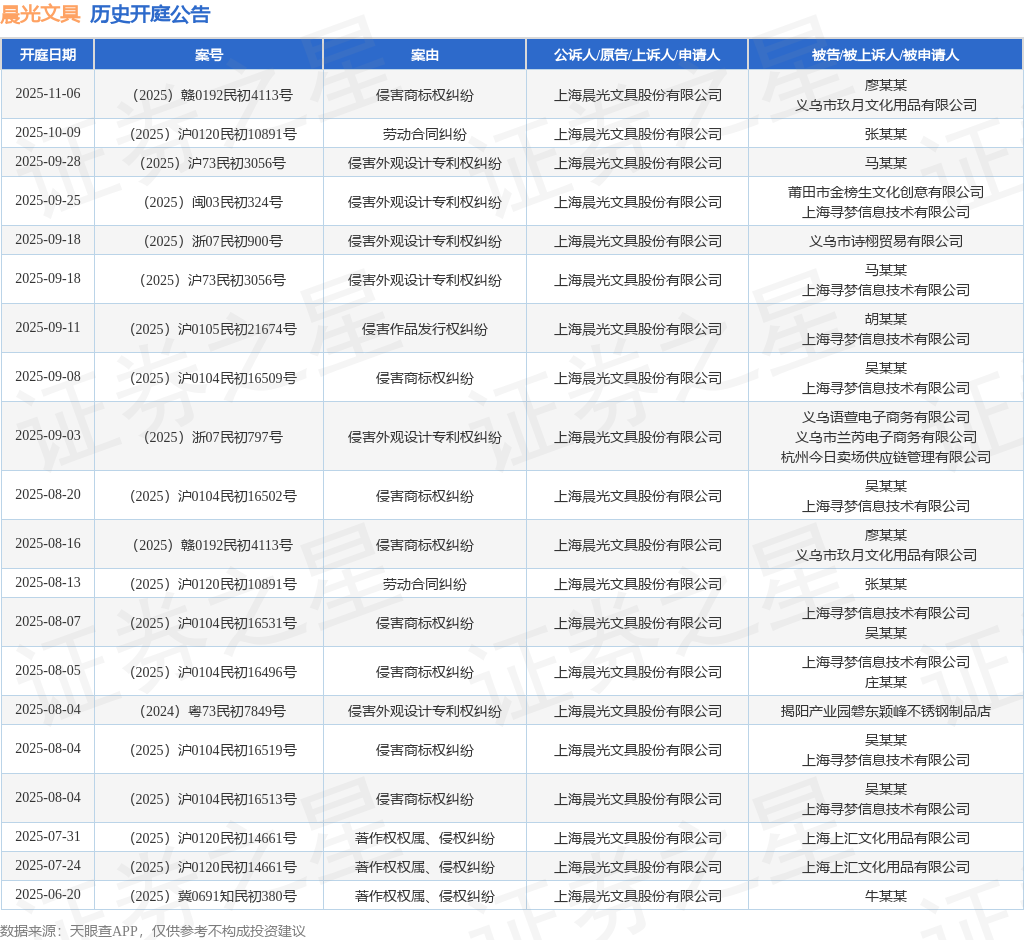Click defendant 马某某 in the 2025-09-28 row
The width and height of the screenshot is (1024, 940).
pyautogui.click(x=886, y=163)
